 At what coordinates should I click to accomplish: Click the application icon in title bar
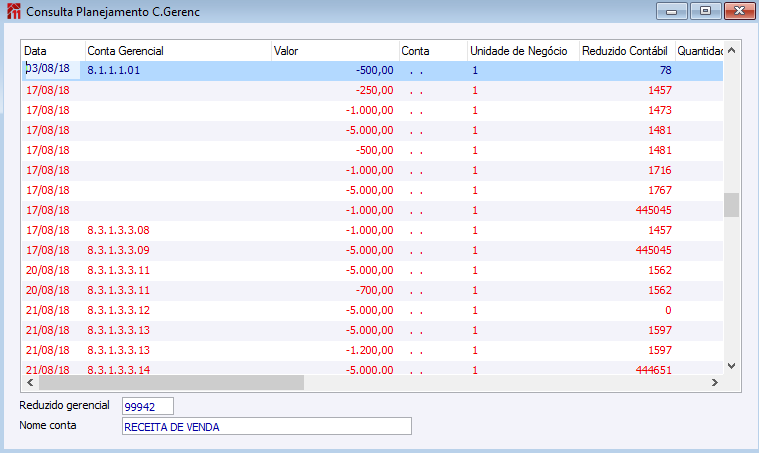point(14,11)
